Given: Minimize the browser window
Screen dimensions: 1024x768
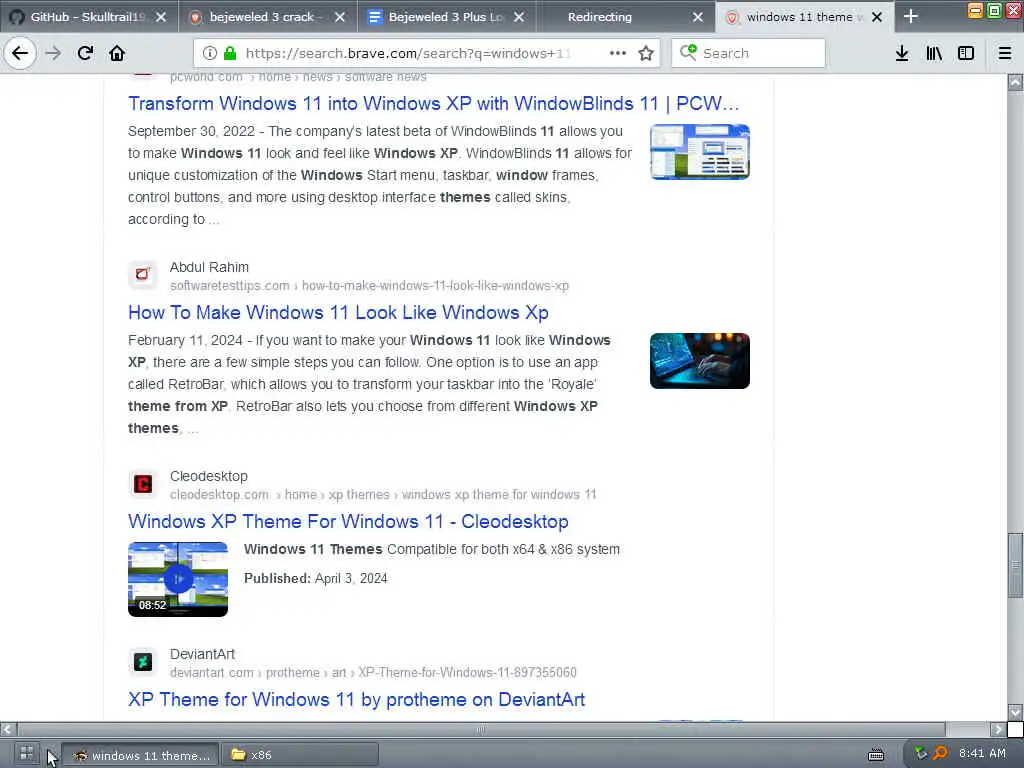Looking at the screenshot, I should (975, 10).
